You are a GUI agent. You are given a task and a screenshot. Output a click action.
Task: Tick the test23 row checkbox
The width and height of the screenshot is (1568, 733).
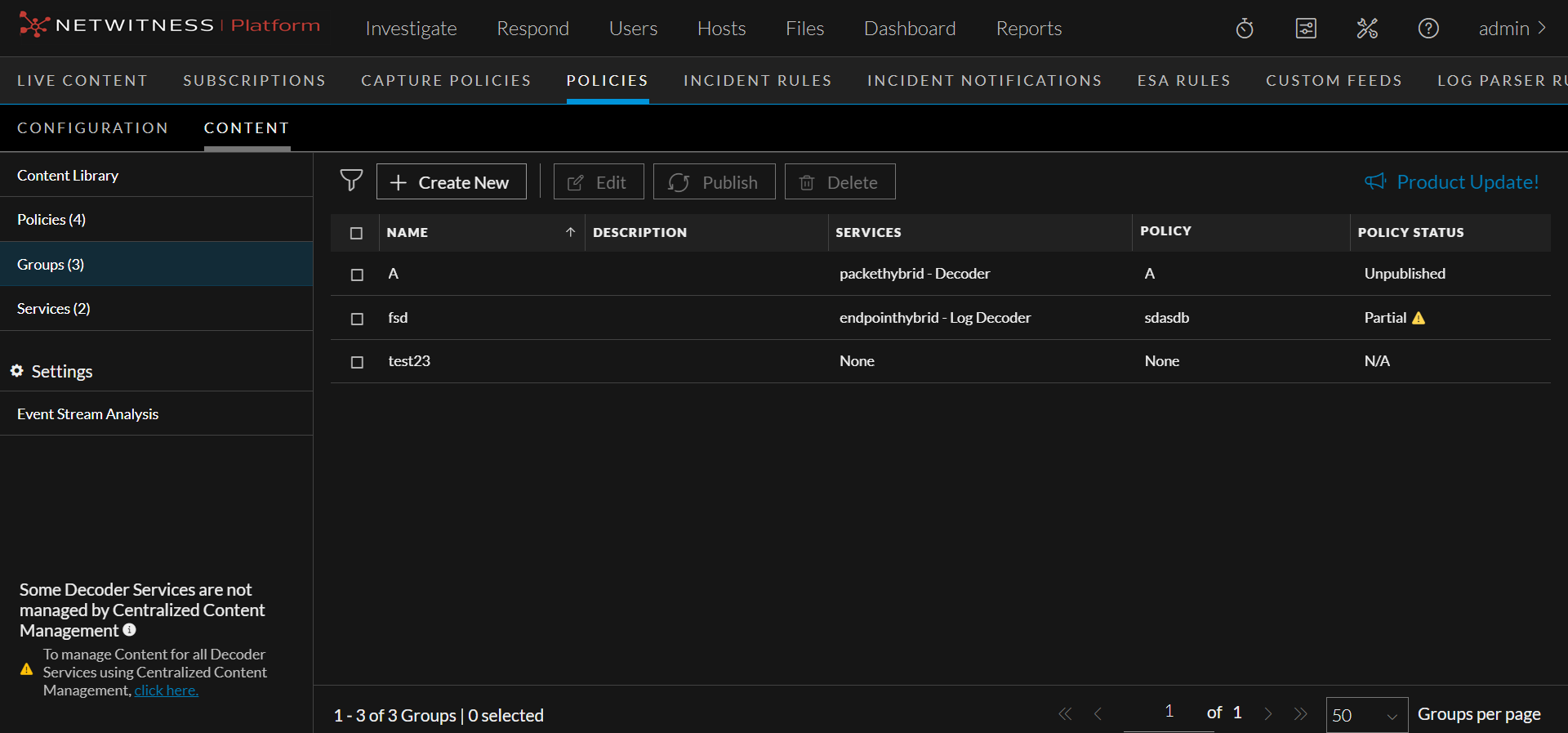[x=357, y=362]
